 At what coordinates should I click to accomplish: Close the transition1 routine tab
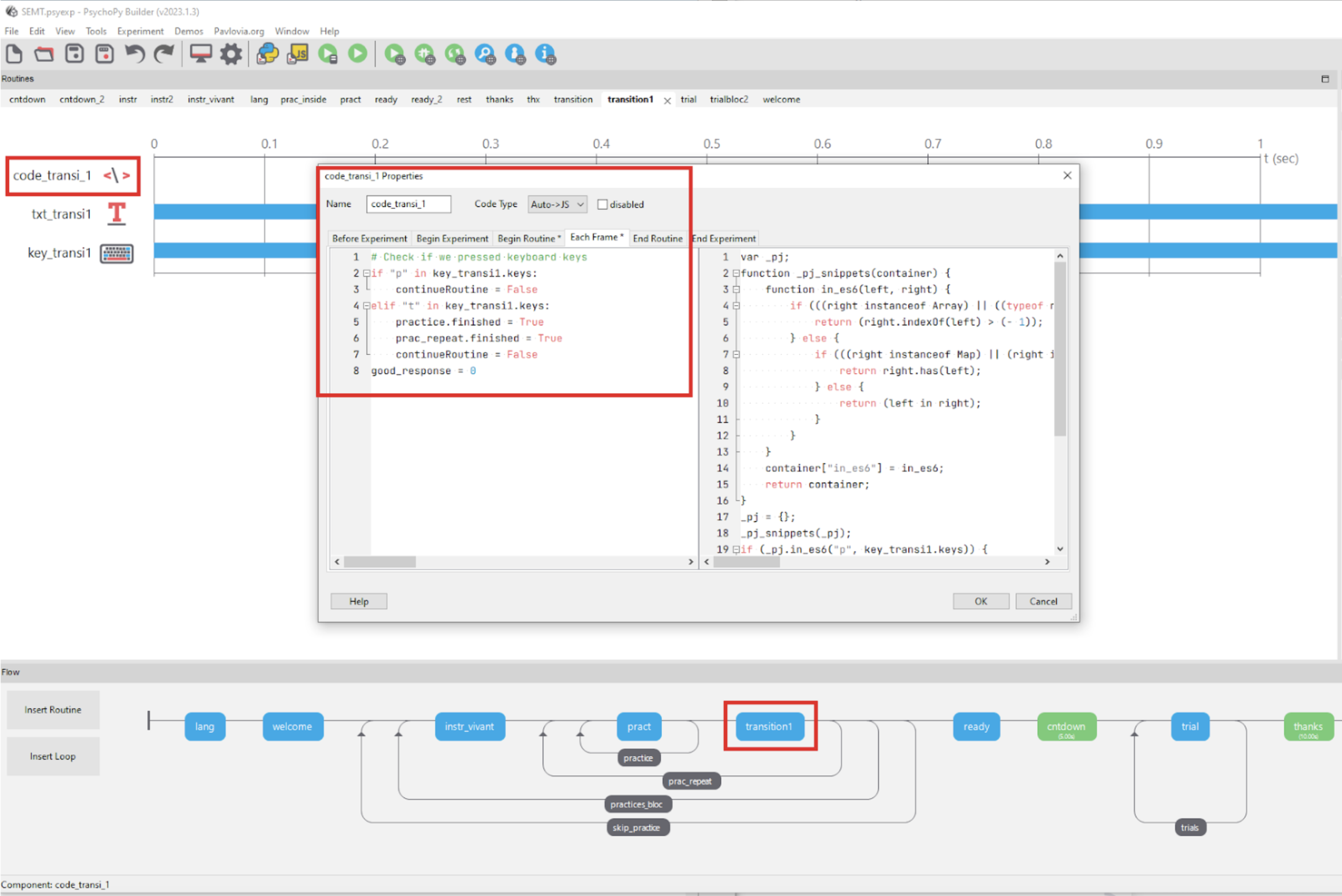pyautogui.click(x=667, y=101)
